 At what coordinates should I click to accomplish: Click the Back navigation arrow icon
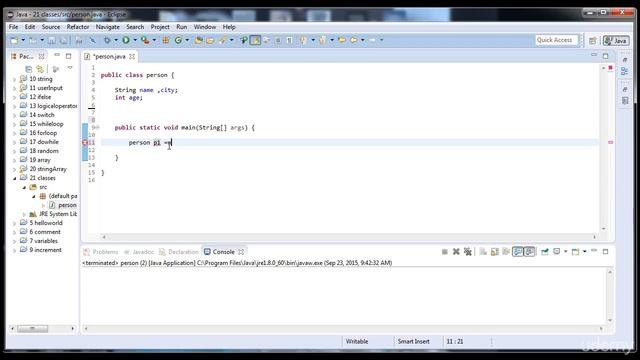(354, 40)
